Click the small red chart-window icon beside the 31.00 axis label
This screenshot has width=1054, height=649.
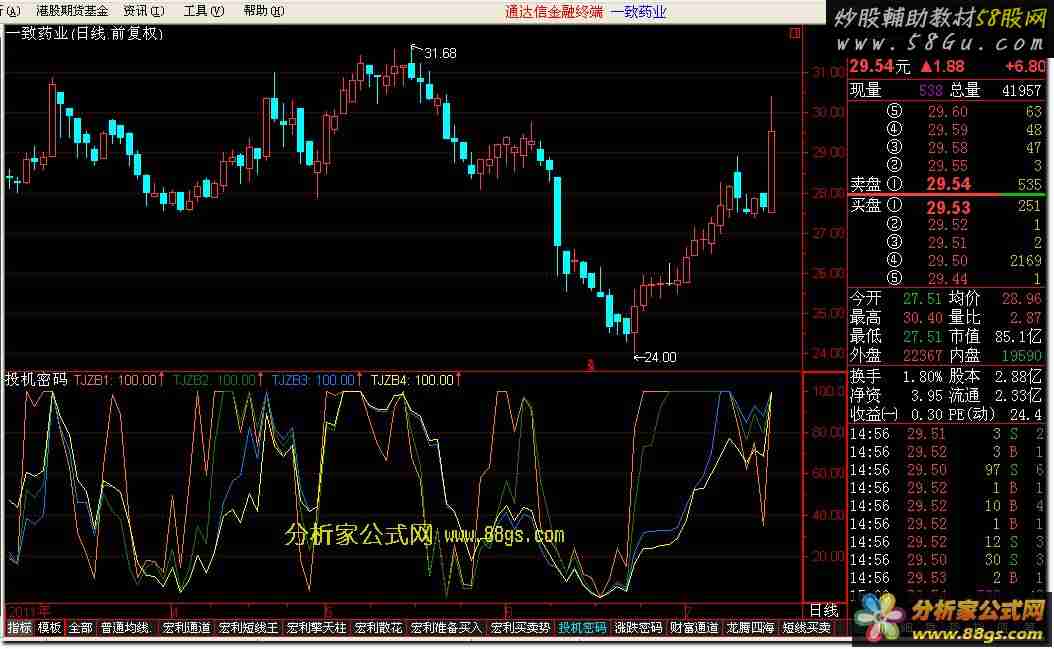coord(795,33)
